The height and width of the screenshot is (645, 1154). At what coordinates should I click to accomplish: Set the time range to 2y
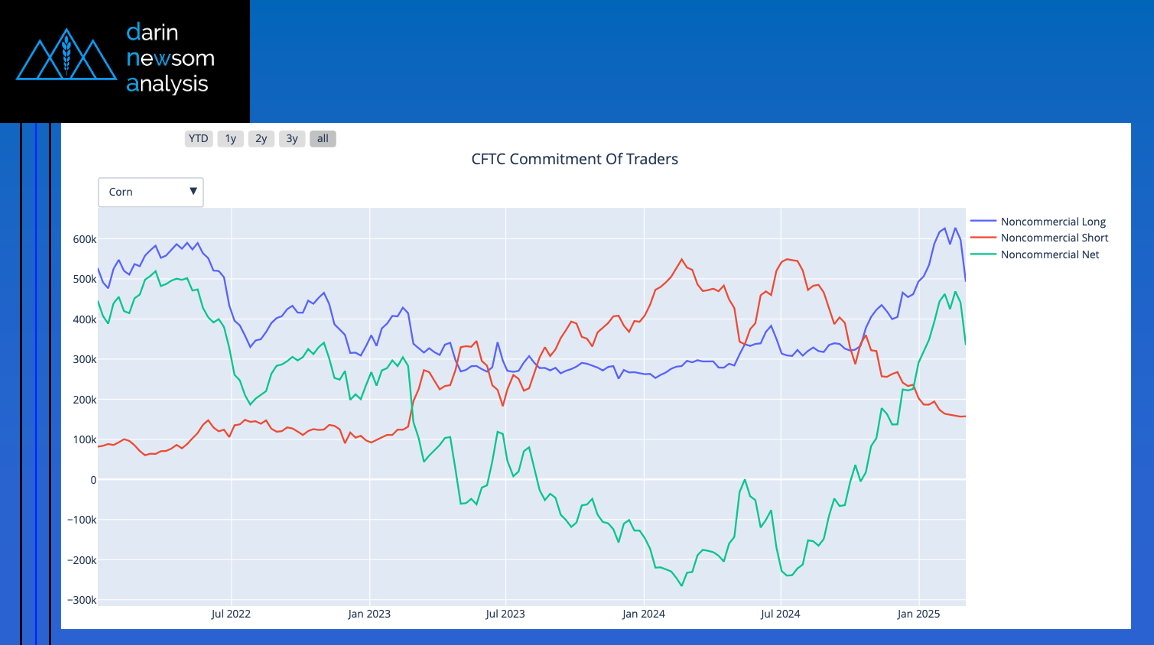tap(261, 139)
